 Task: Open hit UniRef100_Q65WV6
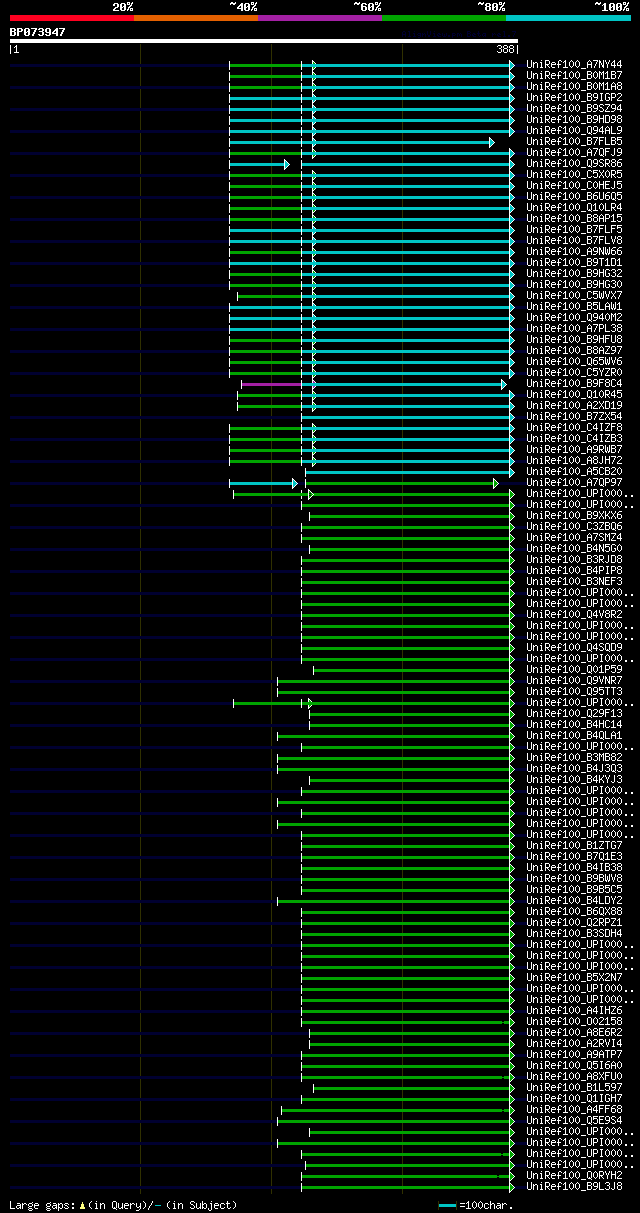574,361
